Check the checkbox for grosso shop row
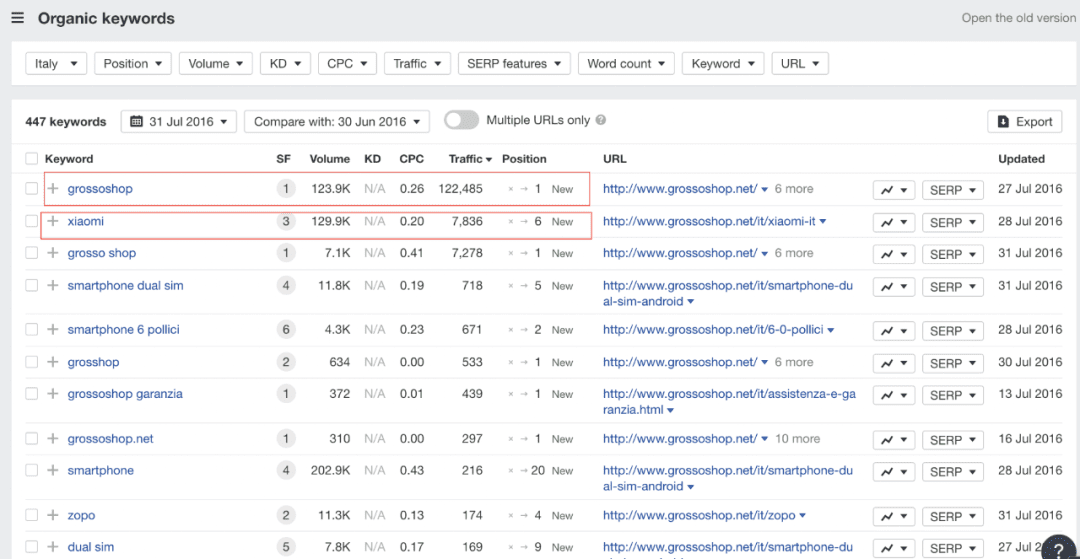The height and width of the screenshot is (559, 1080). 32,253
